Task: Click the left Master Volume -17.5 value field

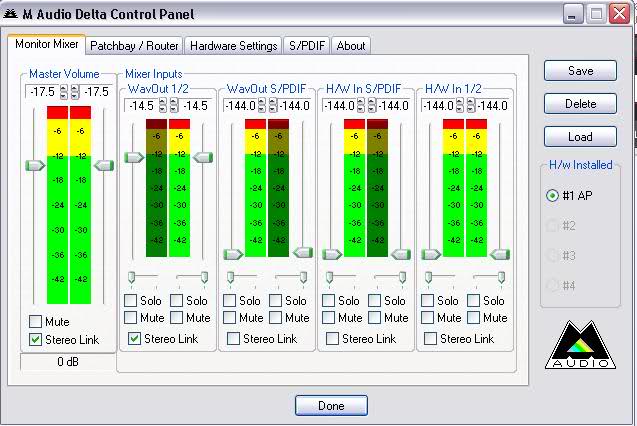Action: (x=43, y=92)
